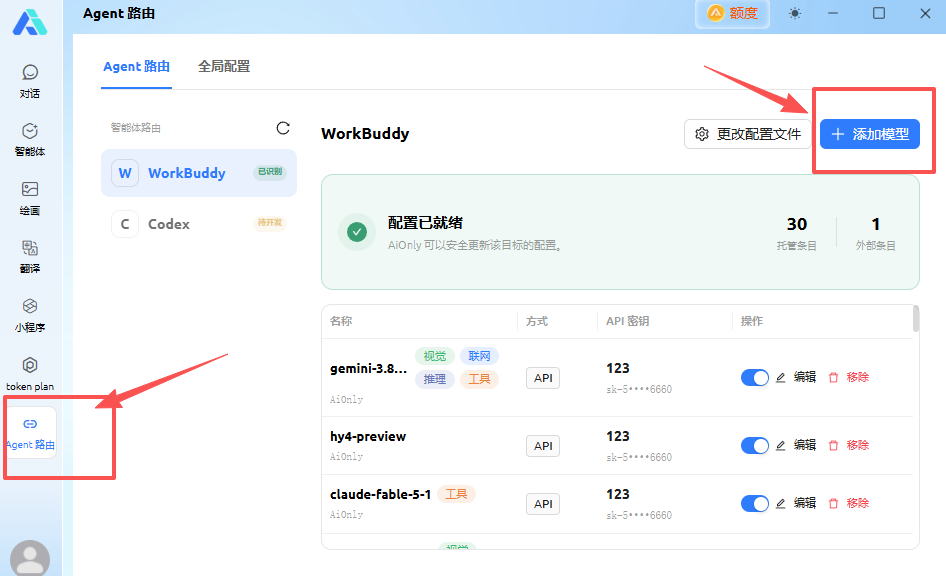The width and height of the screenshot is (946, 576).
Task: Disable the hy4-preview model toggle
Action: 755,446
